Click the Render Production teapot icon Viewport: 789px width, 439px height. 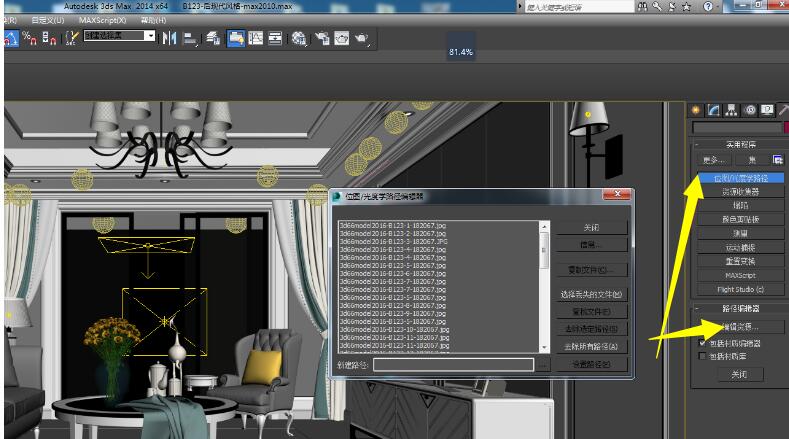362,38
